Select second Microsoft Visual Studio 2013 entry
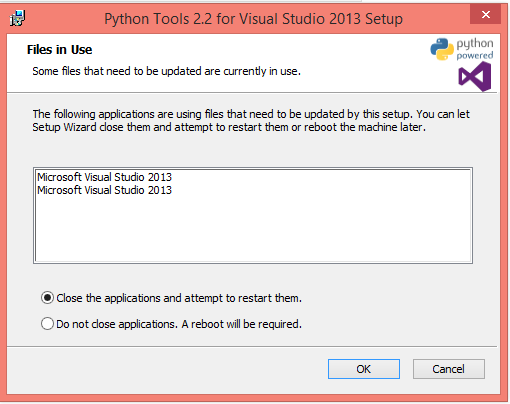This screenshot has height=404, width=510. point(104,190)
